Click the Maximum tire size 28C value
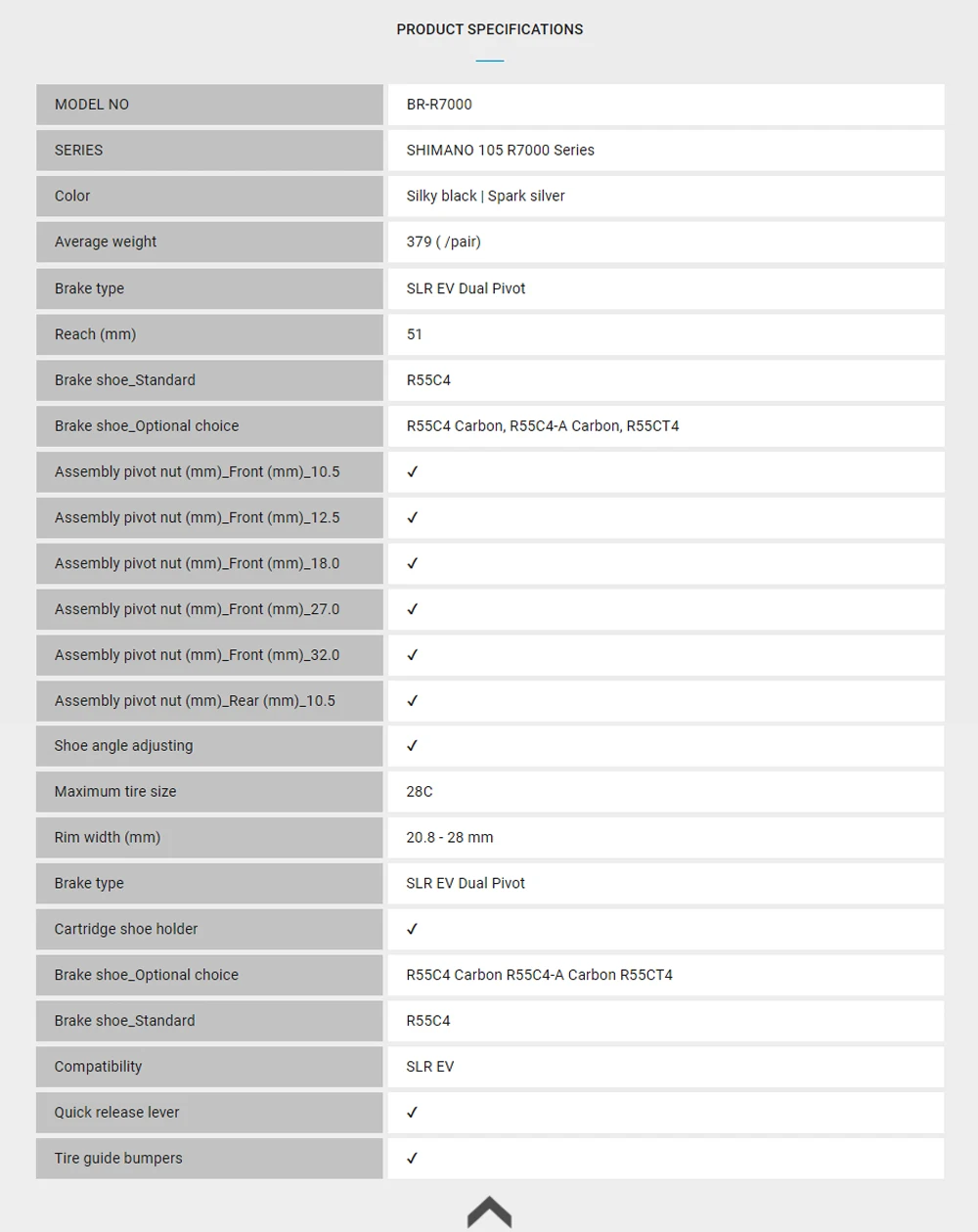This screenshot has height=1232, width=978. tap(420, 792)
